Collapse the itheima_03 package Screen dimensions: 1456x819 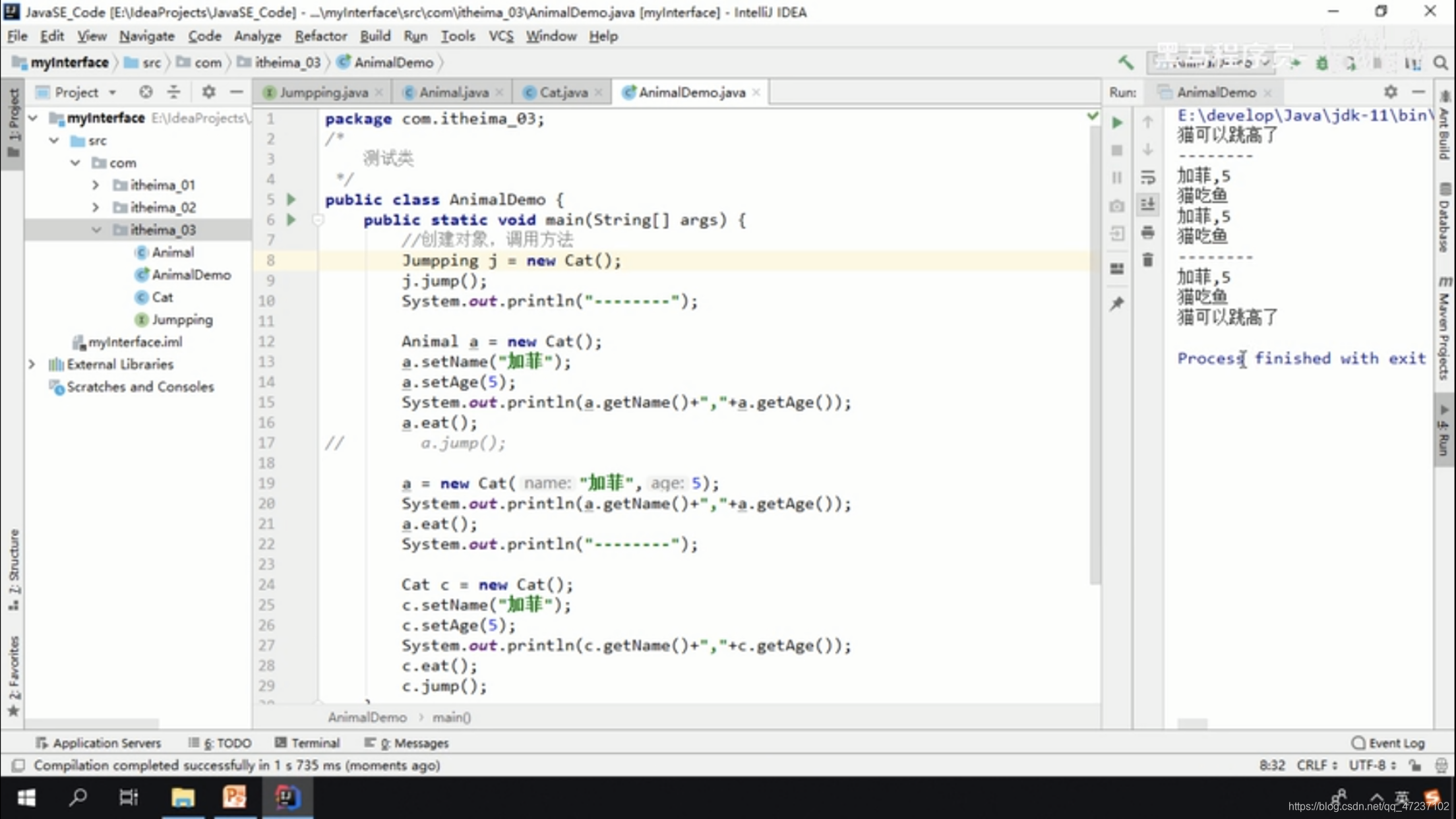coord(97,230)
